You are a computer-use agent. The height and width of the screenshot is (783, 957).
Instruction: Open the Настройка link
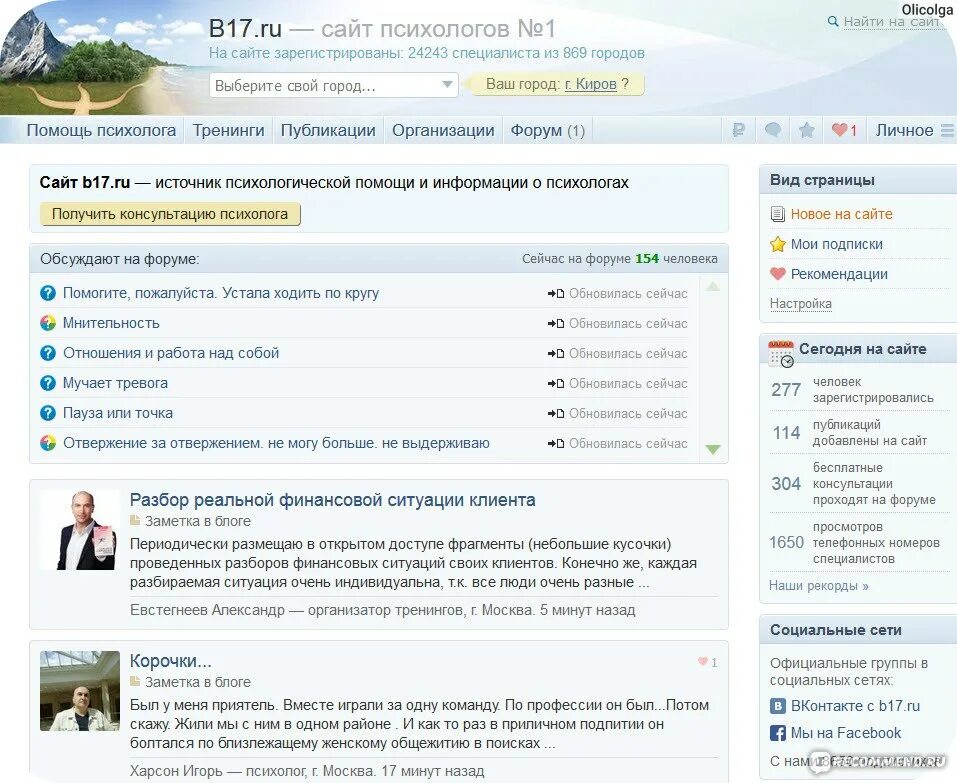(x=800, y=303)
